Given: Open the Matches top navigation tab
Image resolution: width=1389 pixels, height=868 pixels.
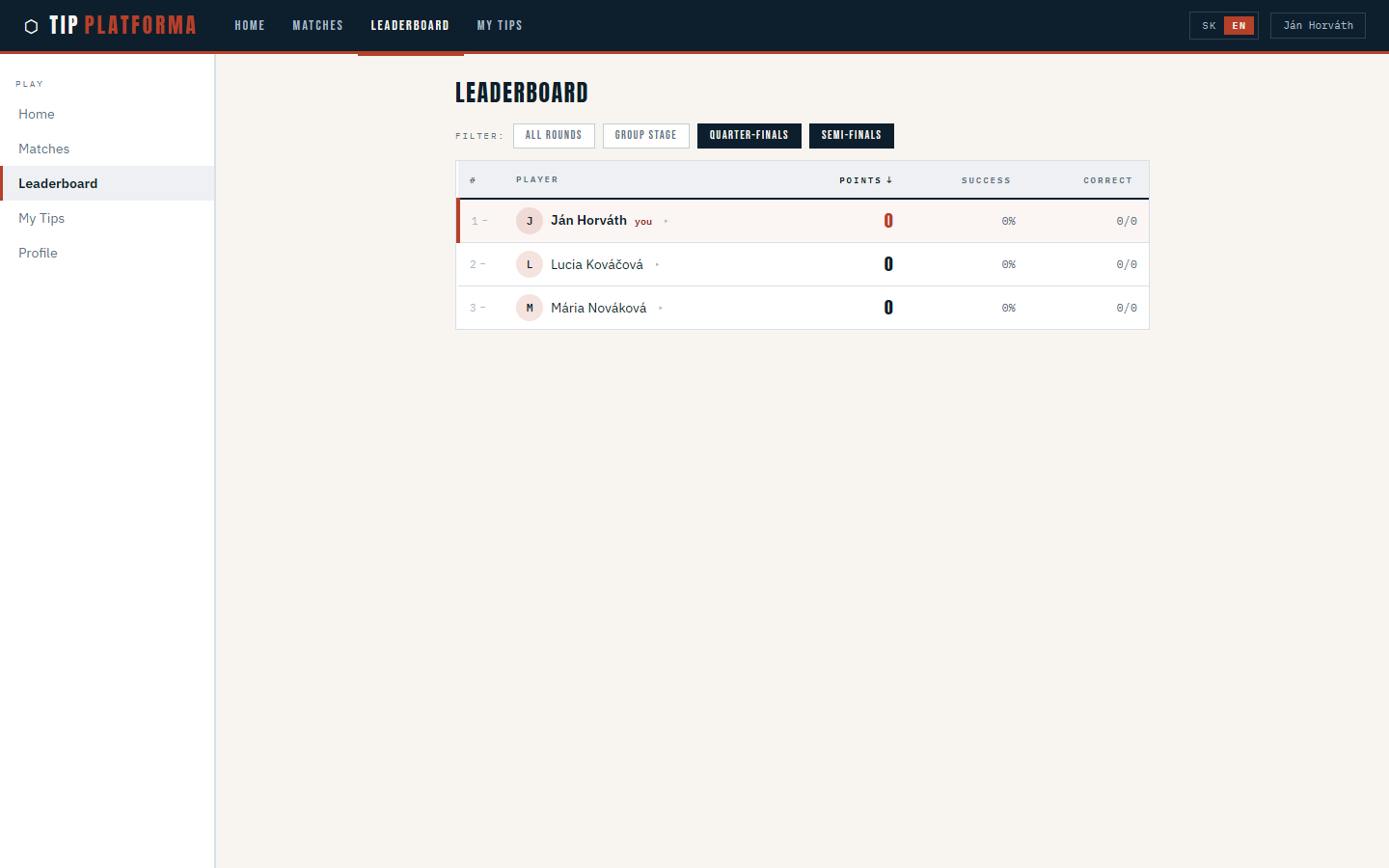Looking at the screenshot, I should [317, 26].
